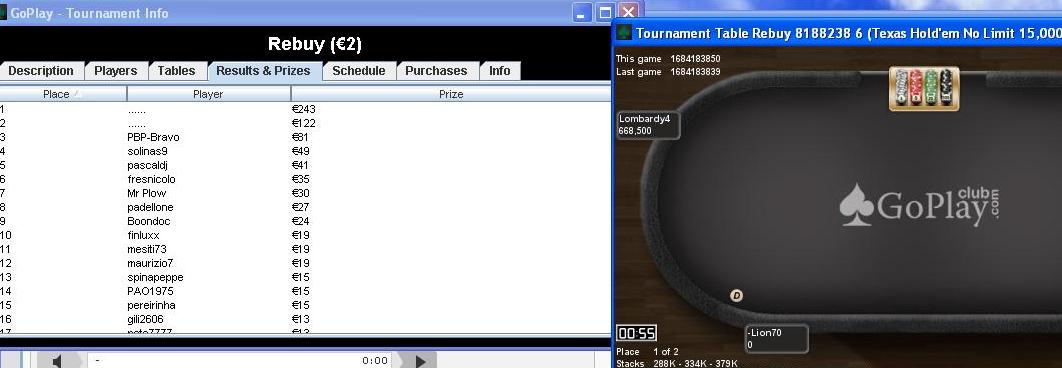Sort by the Player column header
1062x368 pixels.
click(209, 94)
